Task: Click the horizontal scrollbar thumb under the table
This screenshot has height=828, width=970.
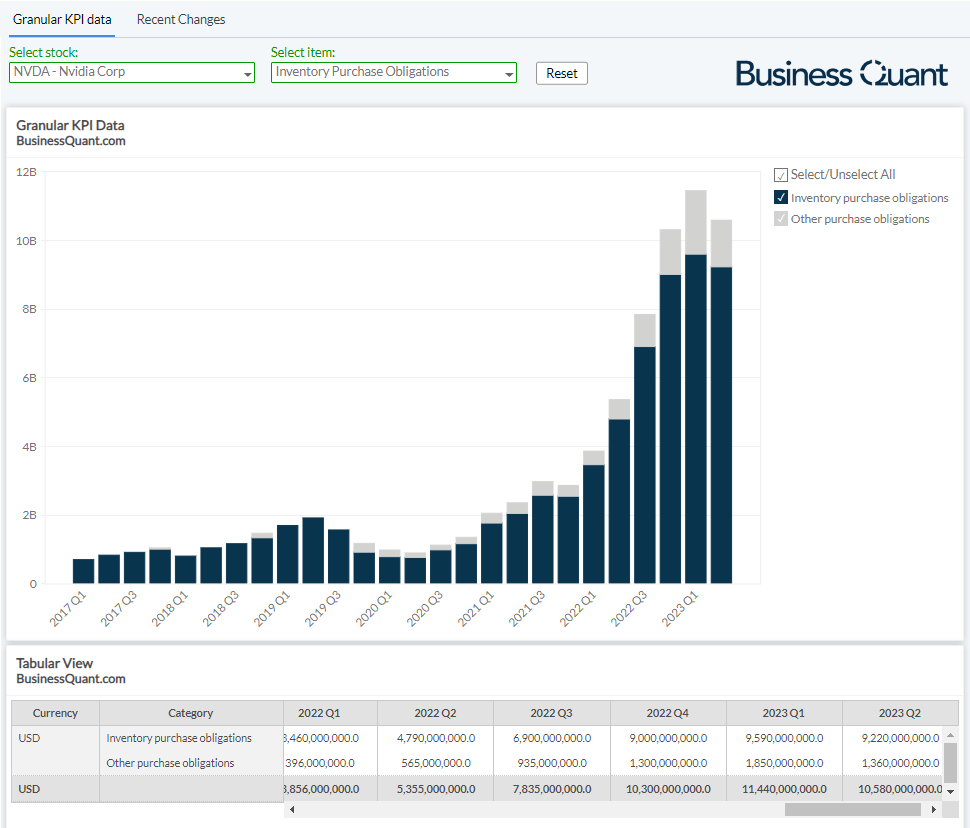Action: coord(853,809)
